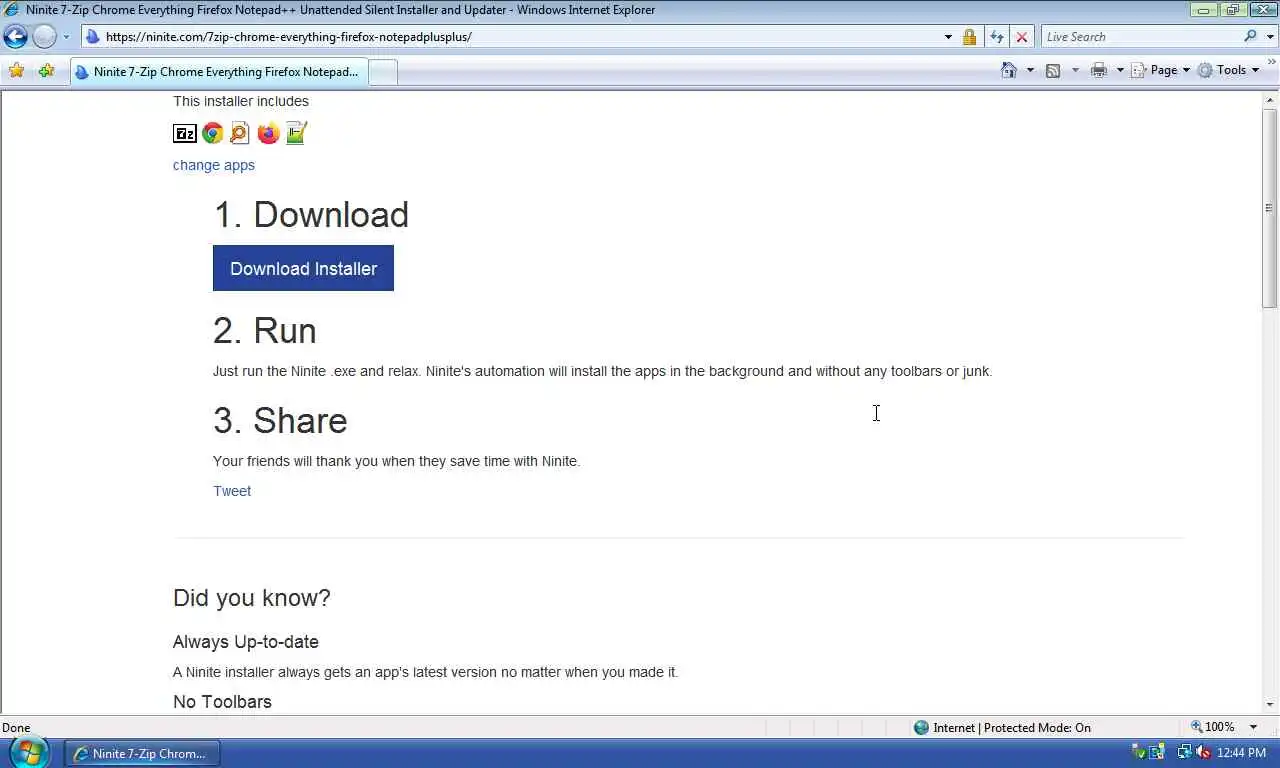Click the Everything search app icon
This screenshot has width=1280, height=768.
240,133
